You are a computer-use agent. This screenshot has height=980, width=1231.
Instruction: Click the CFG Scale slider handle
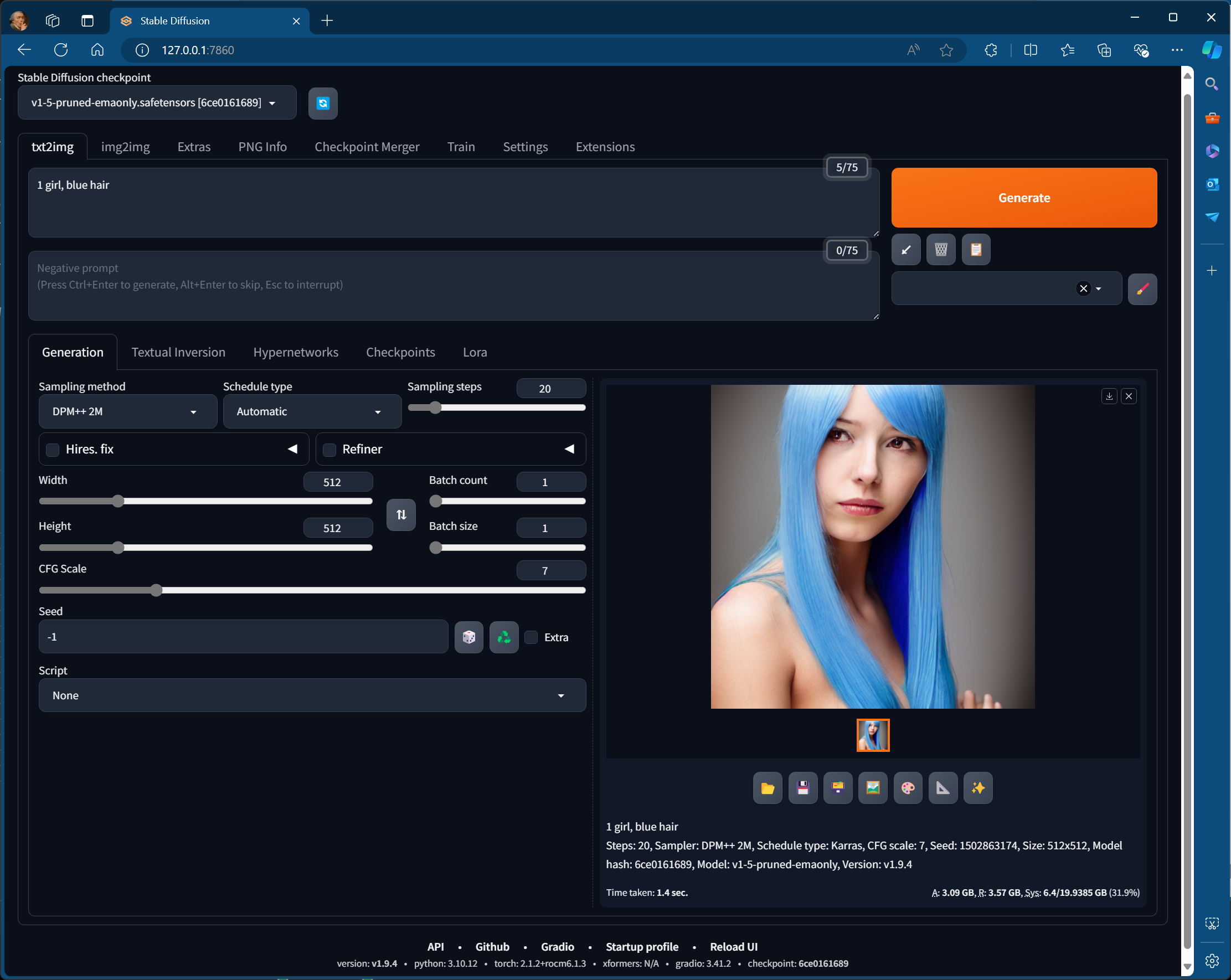click(157, 590)
